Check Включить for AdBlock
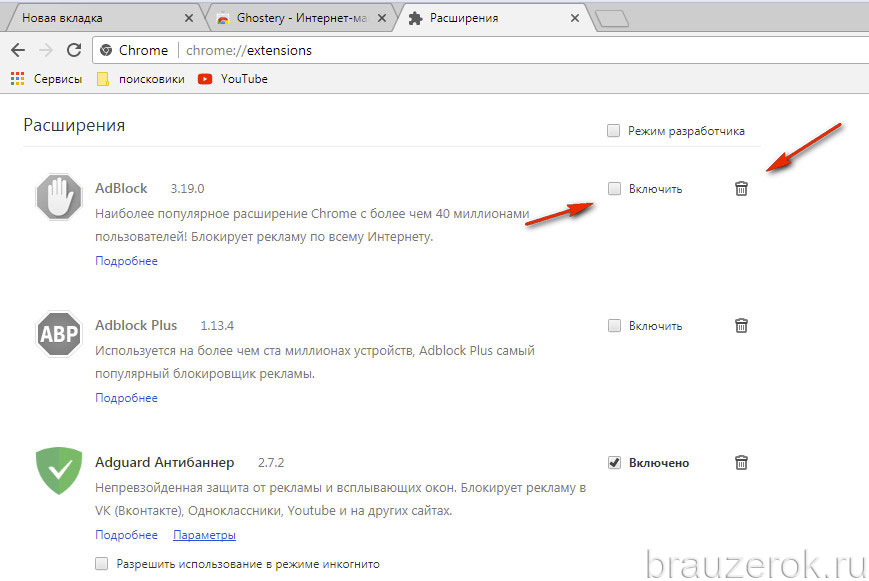 pyautogui.click(x=614, y=188)
